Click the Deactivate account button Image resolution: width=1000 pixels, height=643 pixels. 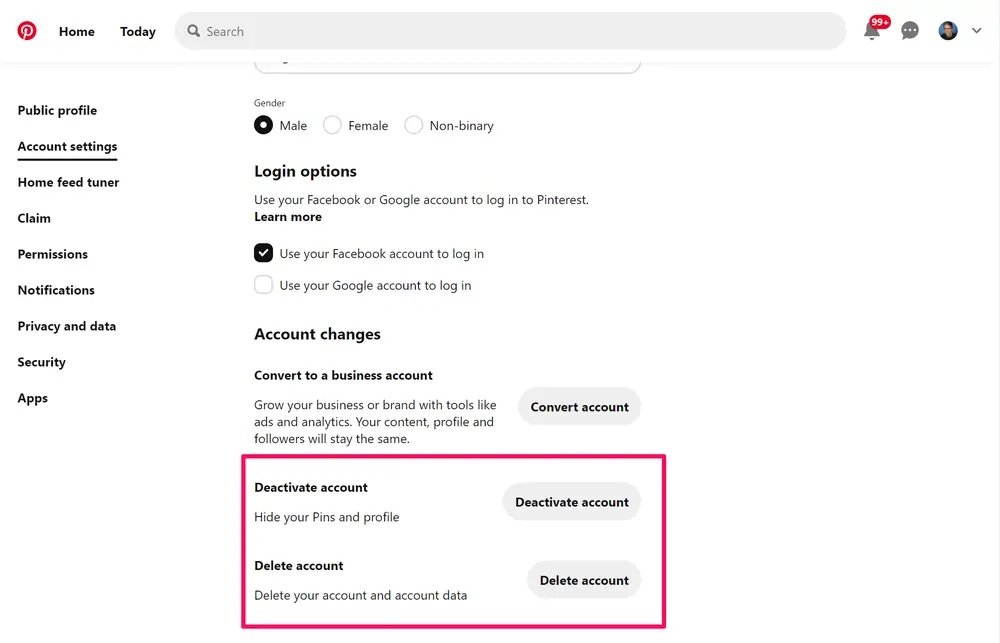(x=571, y=501)
